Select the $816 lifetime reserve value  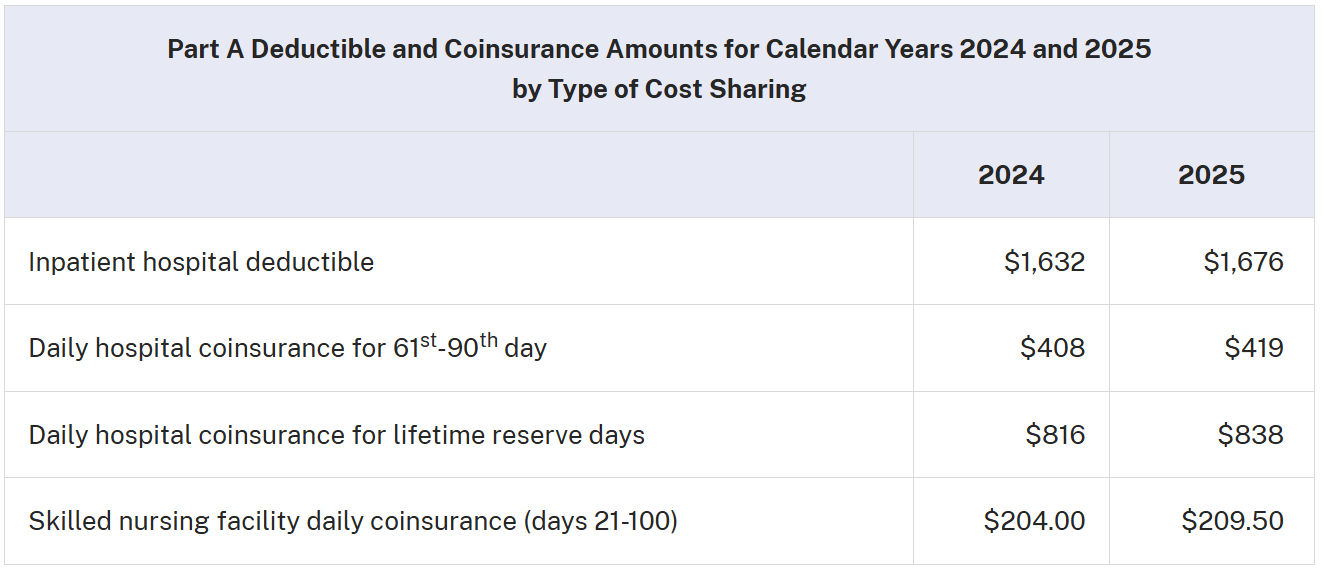pos(1055,435)
